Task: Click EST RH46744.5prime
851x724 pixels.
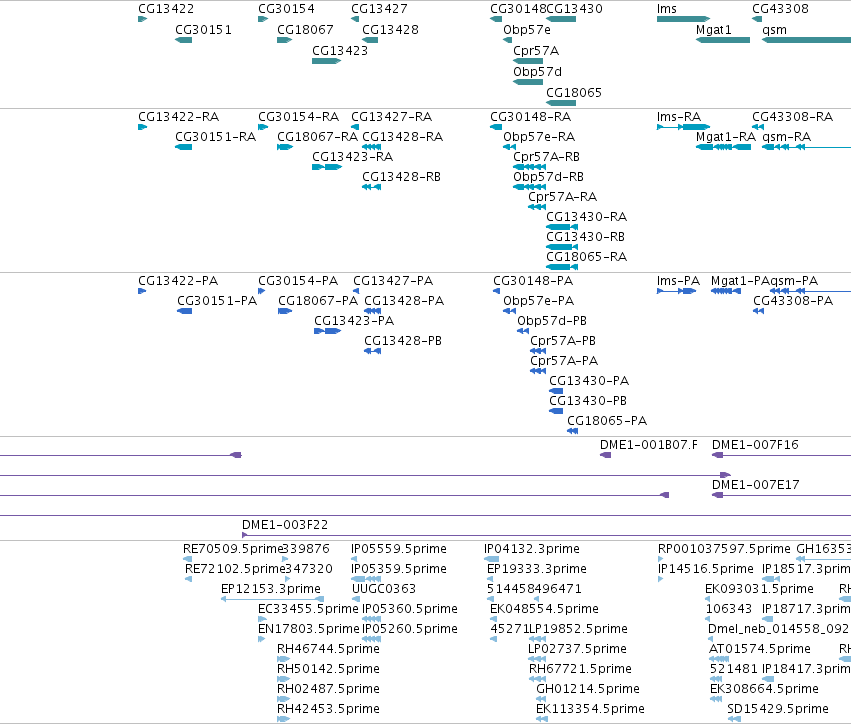Action: 283,659
